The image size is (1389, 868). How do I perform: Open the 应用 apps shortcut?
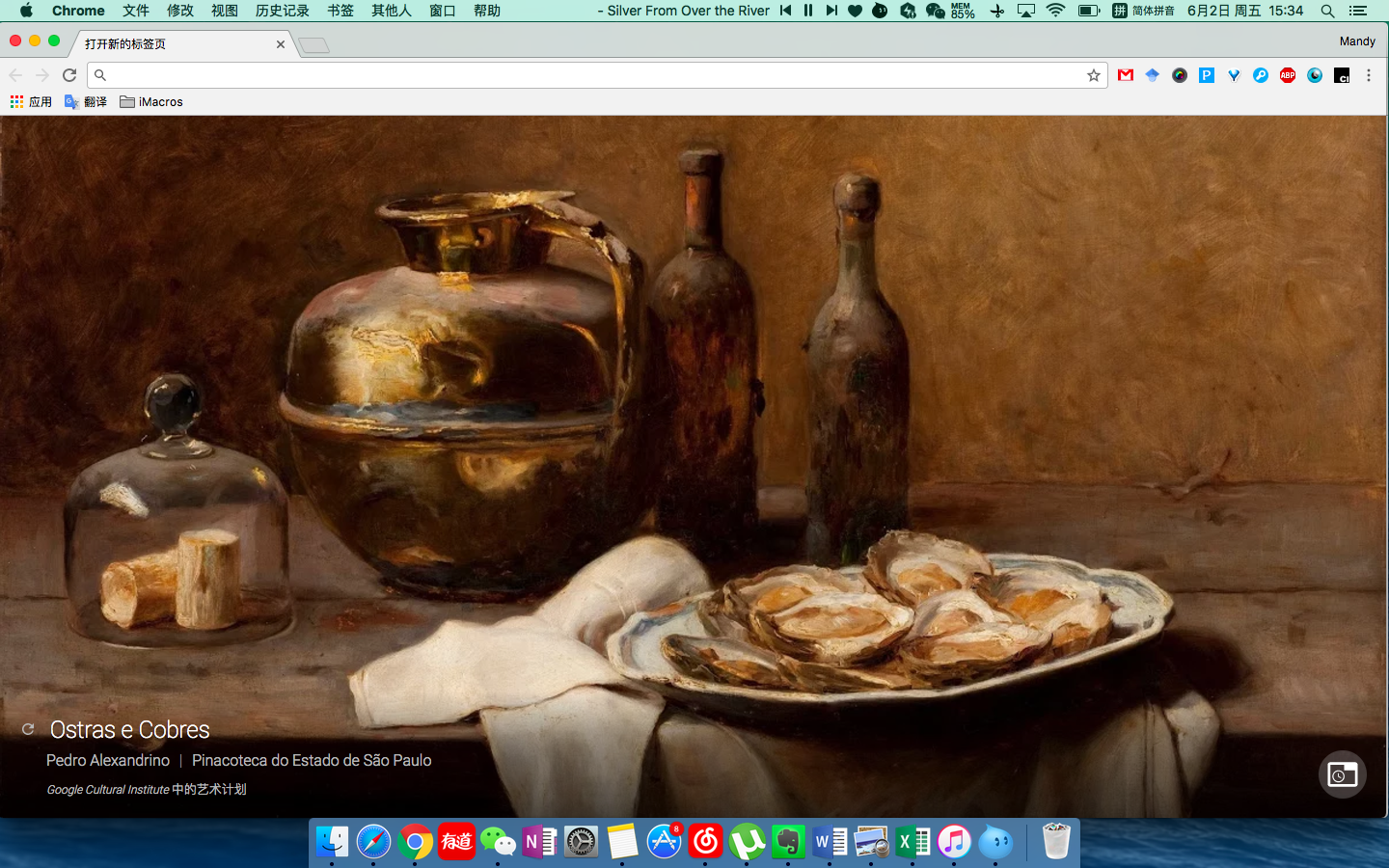pos(31,101)
